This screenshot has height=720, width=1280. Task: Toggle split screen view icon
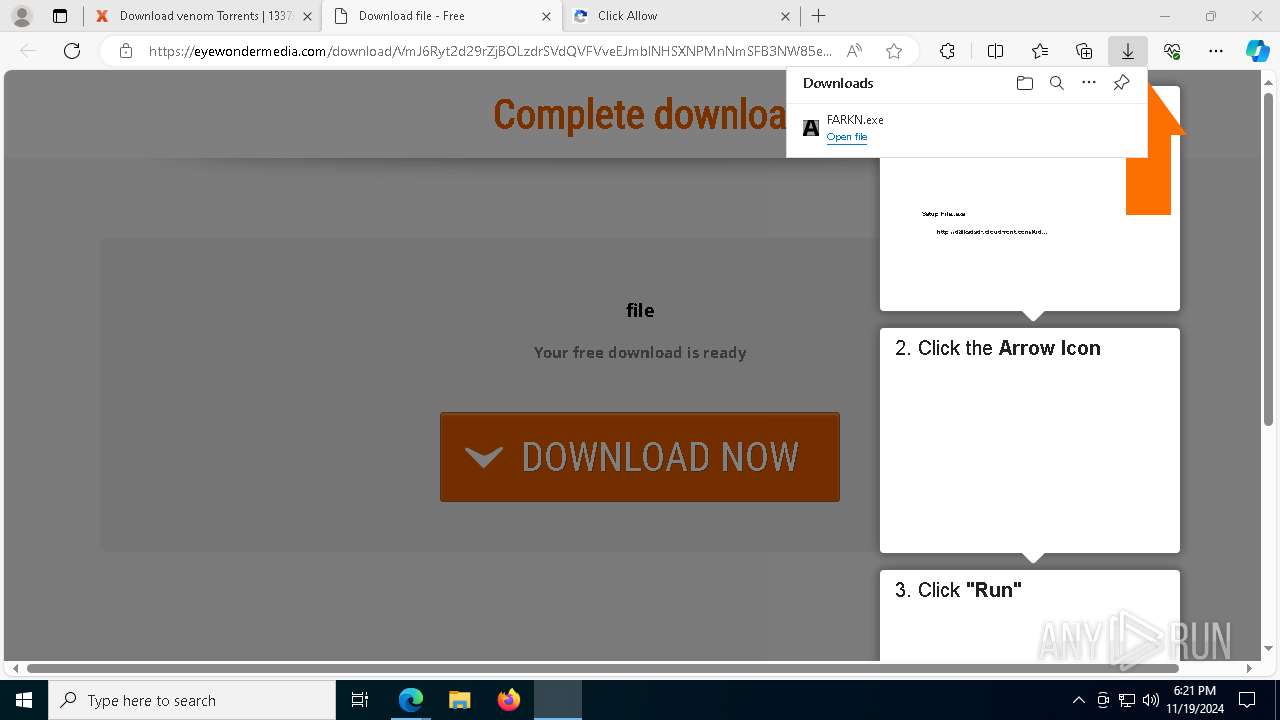pyautogui.click(x=995, y=51)
